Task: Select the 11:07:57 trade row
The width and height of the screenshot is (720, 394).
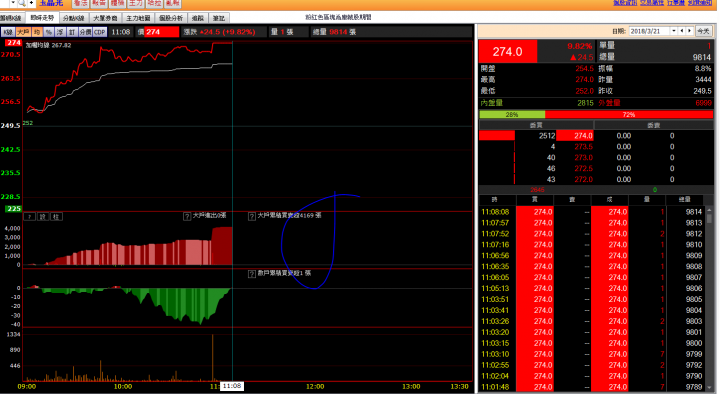Action: [x=591, y=223]
